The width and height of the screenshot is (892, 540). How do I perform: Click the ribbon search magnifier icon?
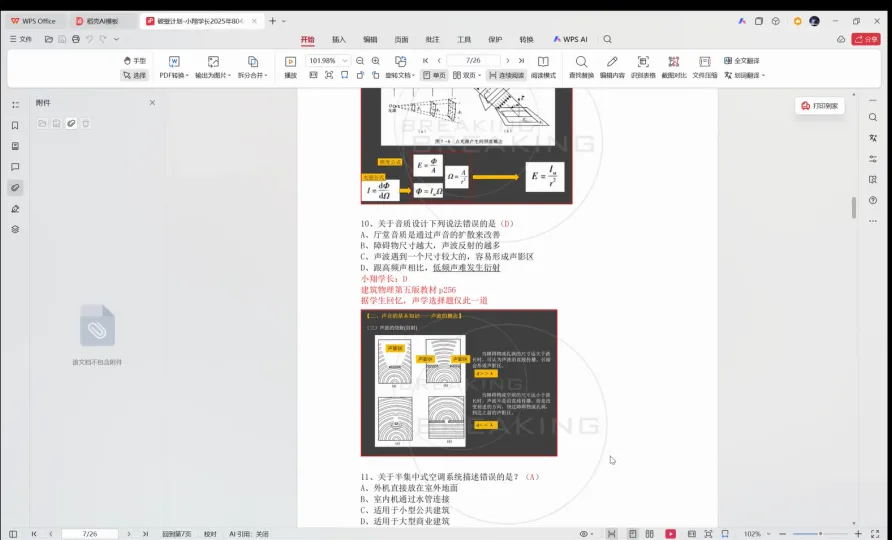608,39
